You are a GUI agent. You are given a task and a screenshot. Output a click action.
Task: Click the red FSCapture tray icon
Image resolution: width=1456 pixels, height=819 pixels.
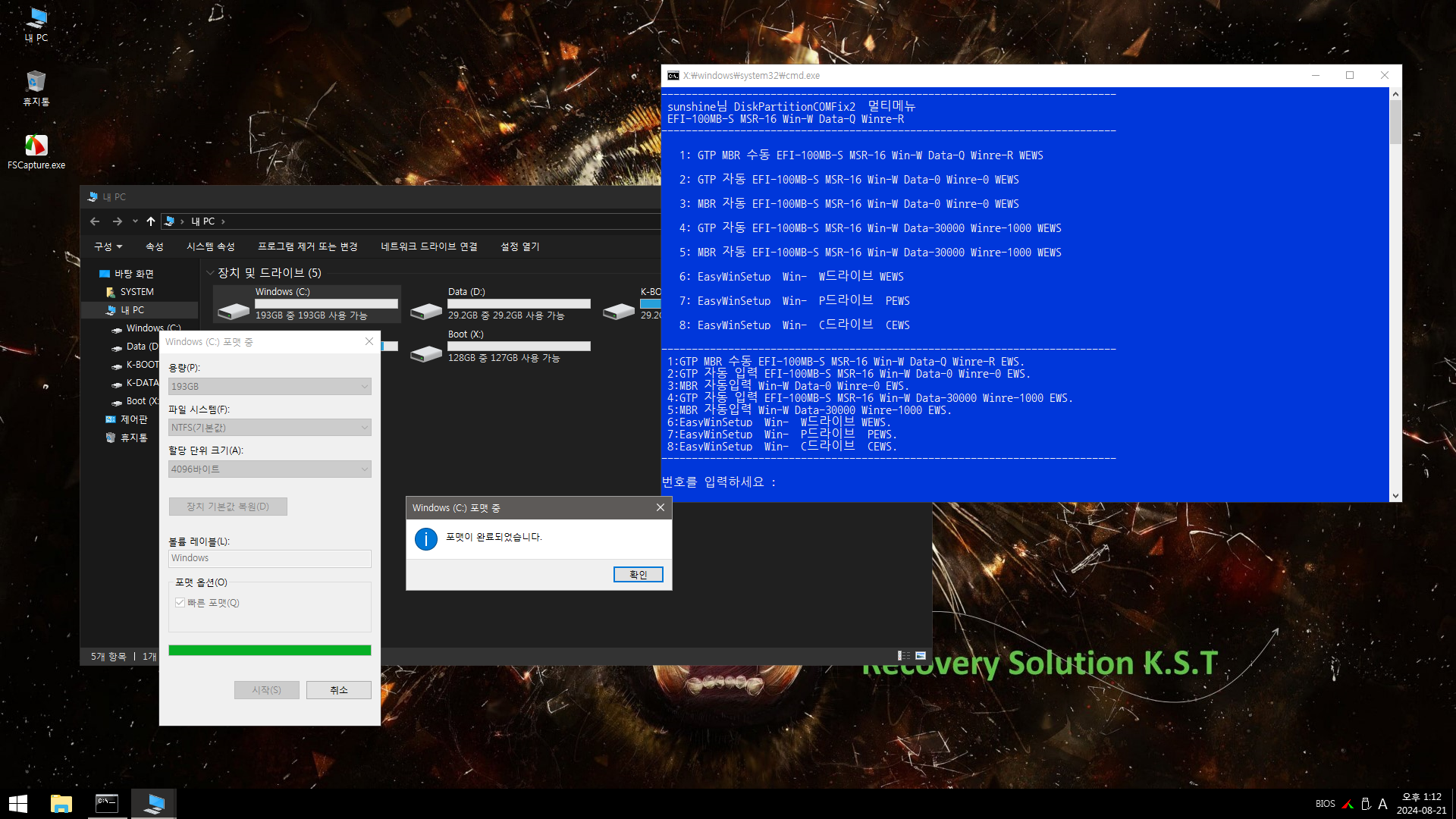click(x=1348, y=804)
